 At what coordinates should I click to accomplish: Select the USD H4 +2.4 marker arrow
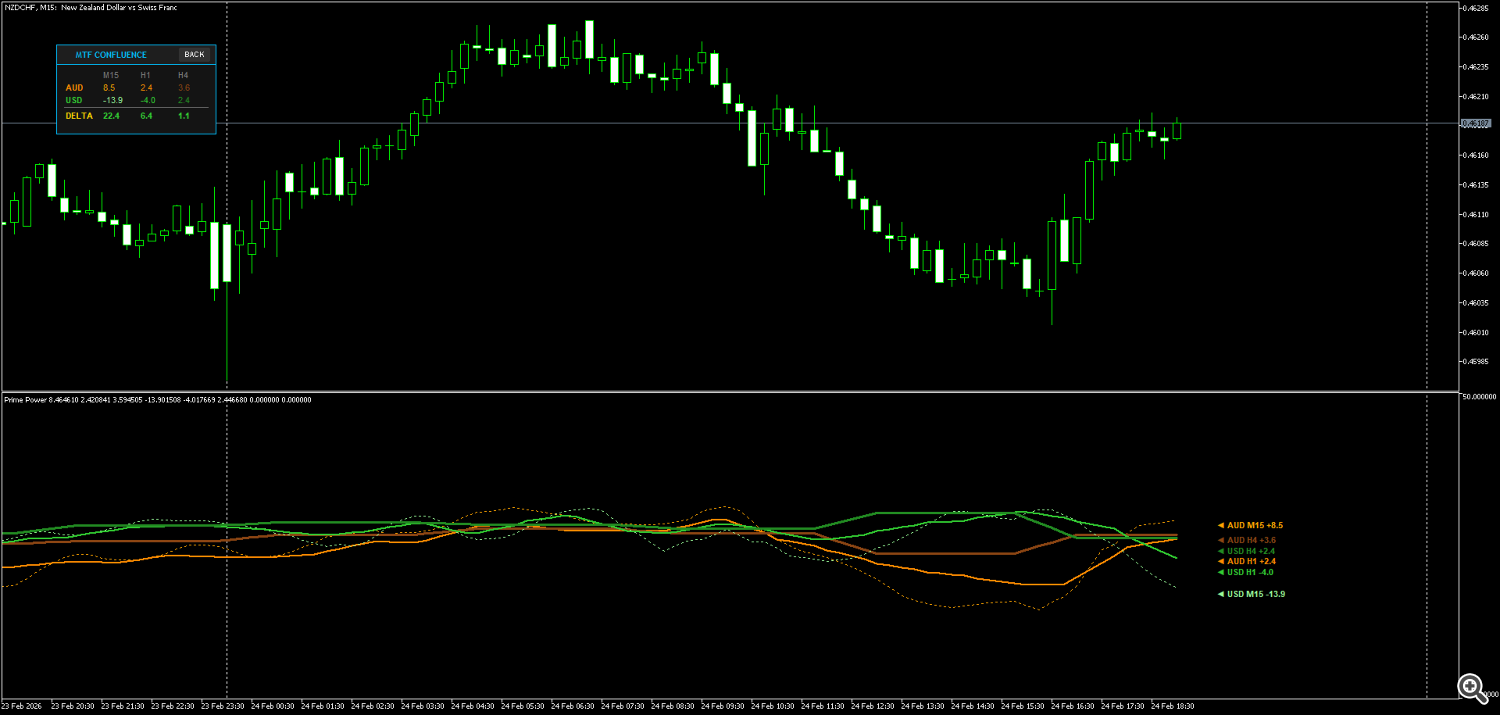pos(1221,551)
